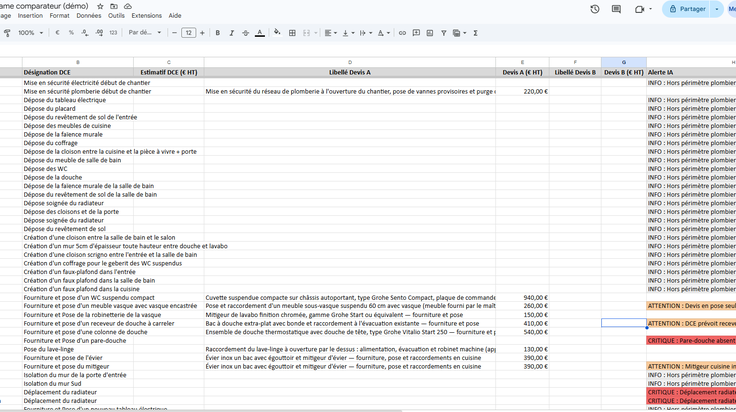Select column G header
Viewport: 736px width, 412px height.
(x=624, y=62)
